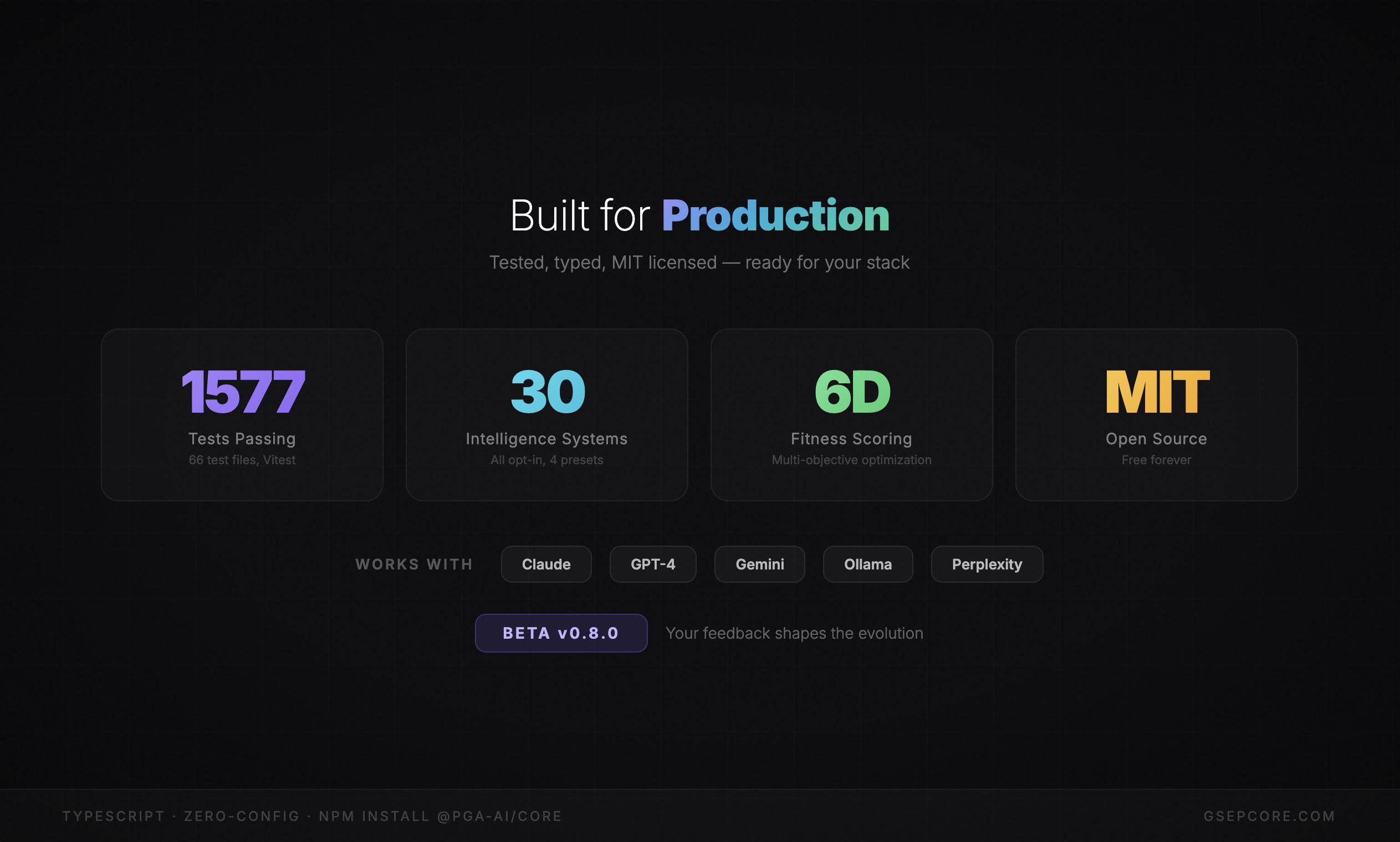Click the Multi-objective optimization caption
This screenshot has width=1400, height=842.
(851, 460)
